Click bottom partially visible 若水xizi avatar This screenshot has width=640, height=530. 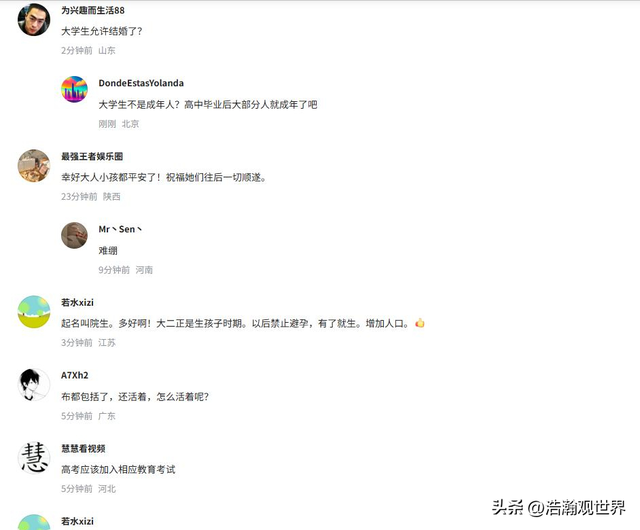tap(34, 522)
